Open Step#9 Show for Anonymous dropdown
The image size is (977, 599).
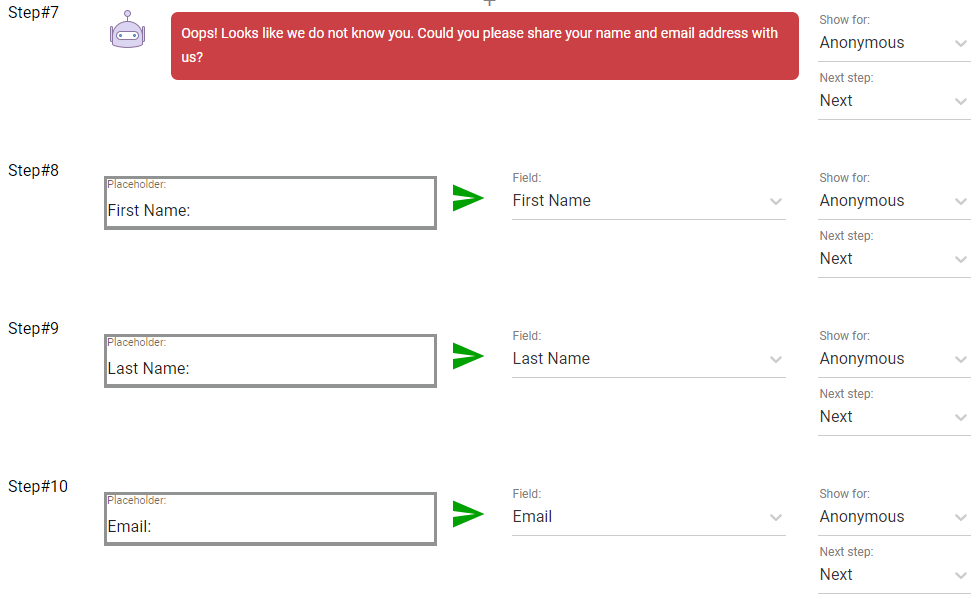pyautogui.click(x=894, y=359)
